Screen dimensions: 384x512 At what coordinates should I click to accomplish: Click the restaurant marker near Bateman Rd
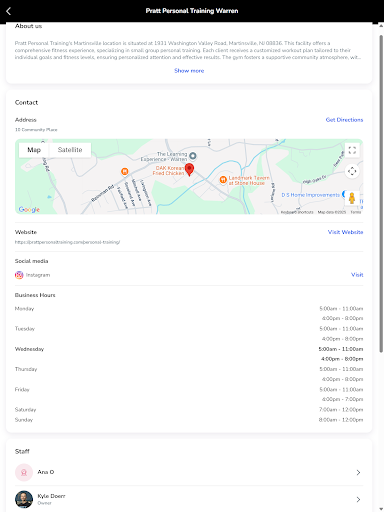[125, 171]
